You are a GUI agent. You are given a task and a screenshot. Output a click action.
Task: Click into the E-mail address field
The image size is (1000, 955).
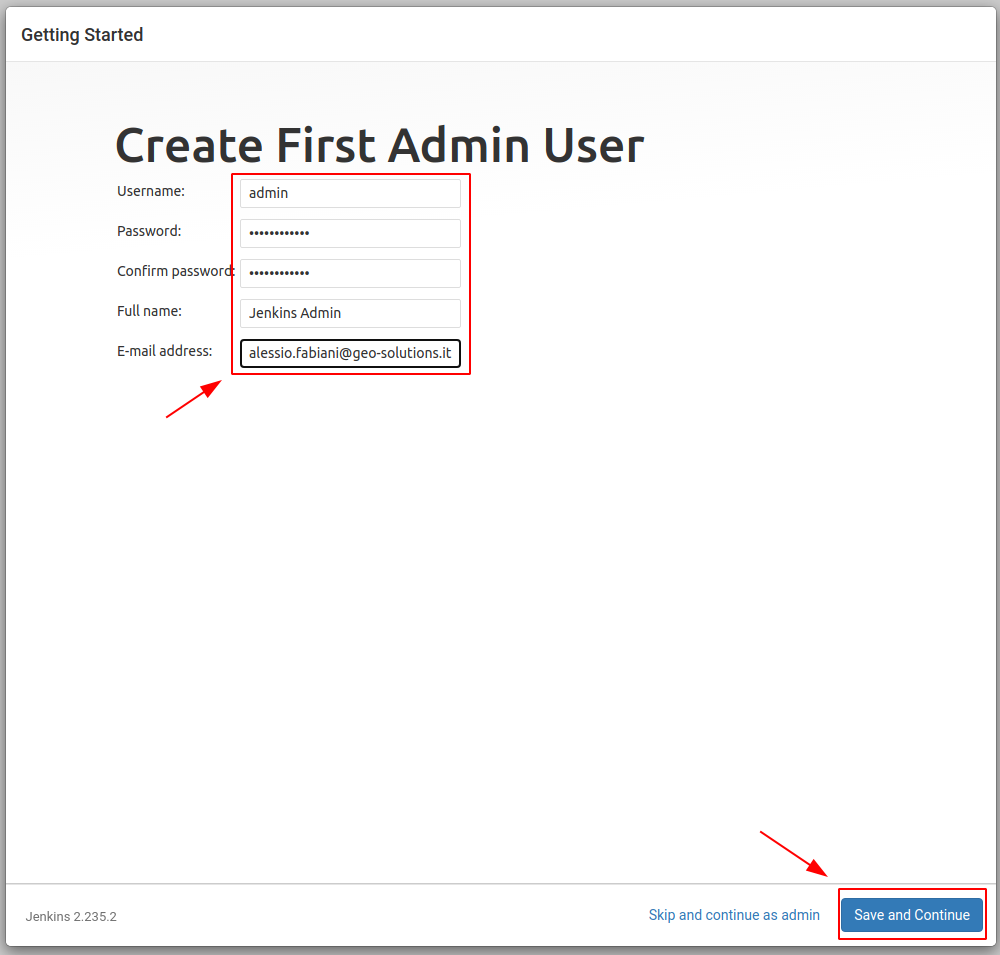point(350,353)
